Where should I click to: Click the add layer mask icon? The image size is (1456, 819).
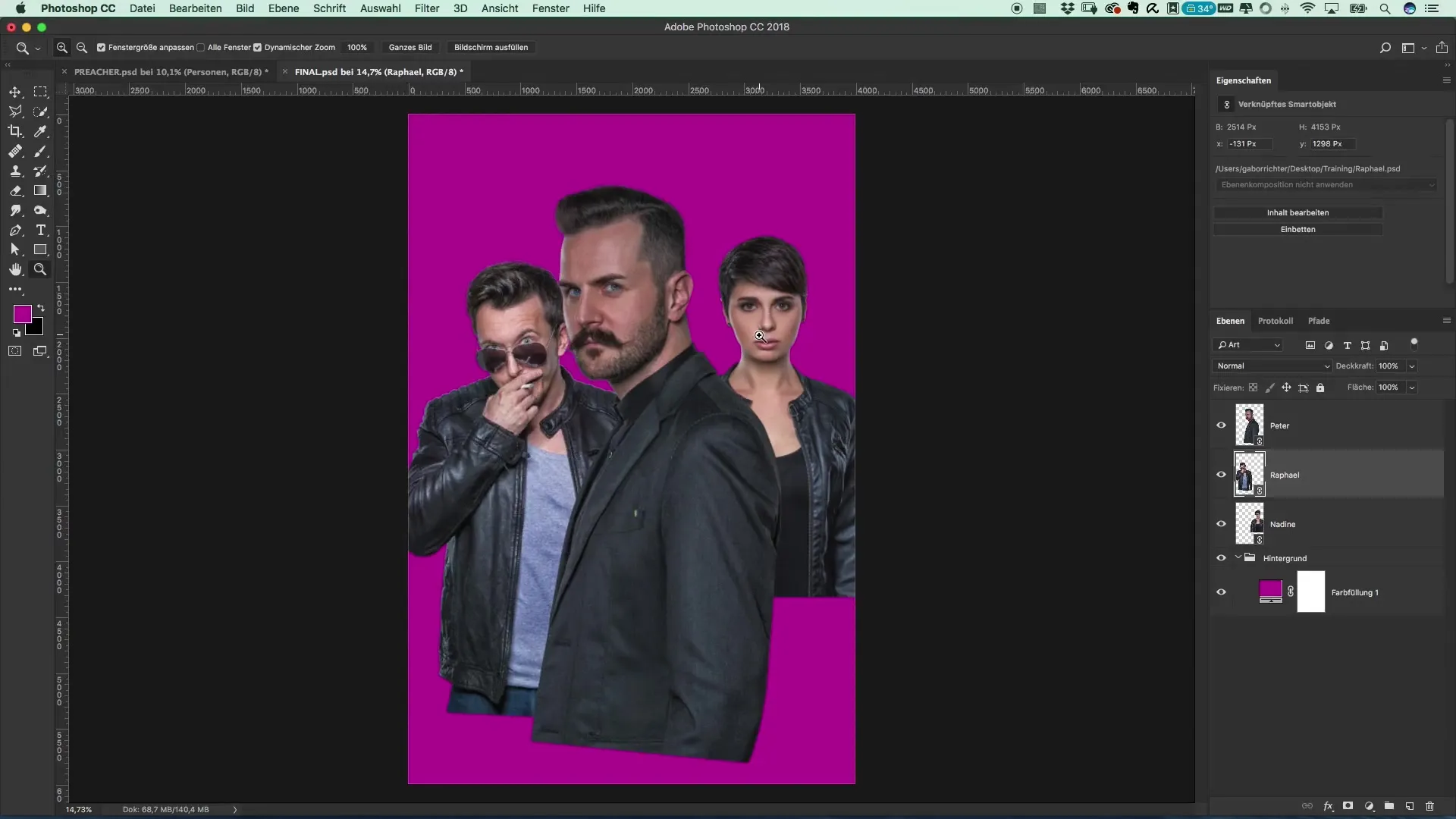(x=1348, y=806)
